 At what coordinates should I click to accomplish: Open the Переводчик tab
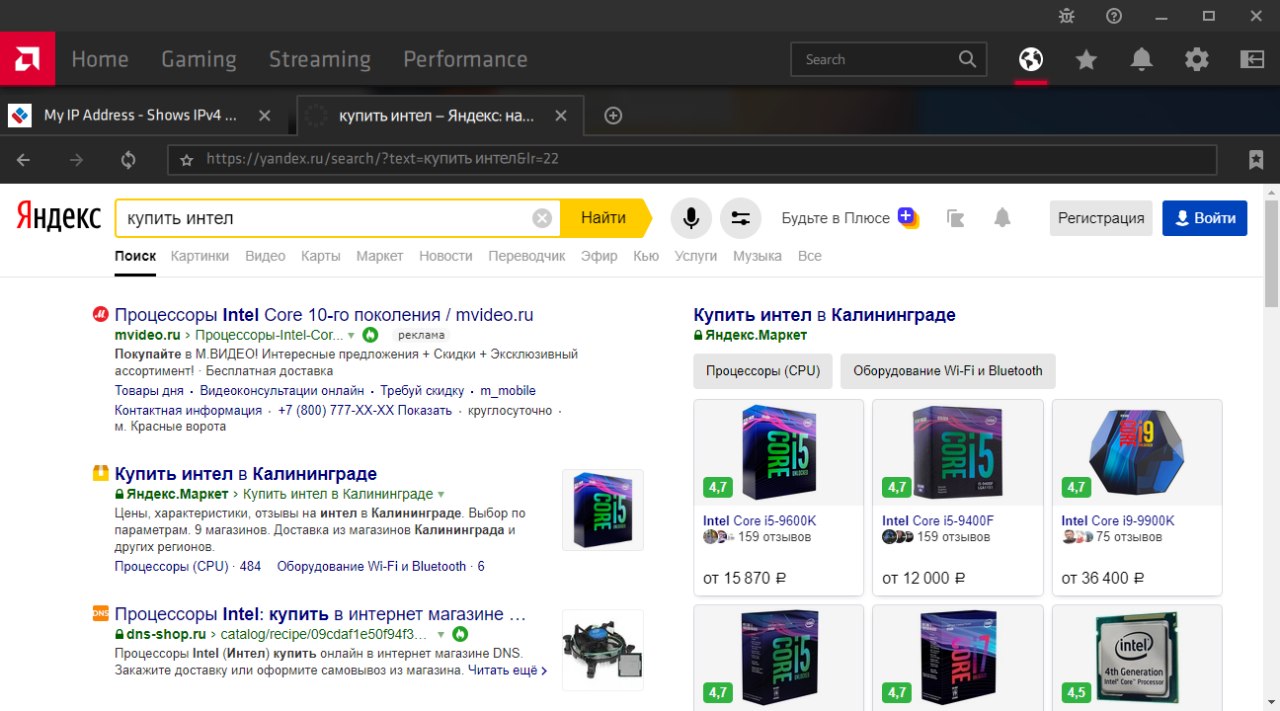pyautogui.click(x=527, y=256)
